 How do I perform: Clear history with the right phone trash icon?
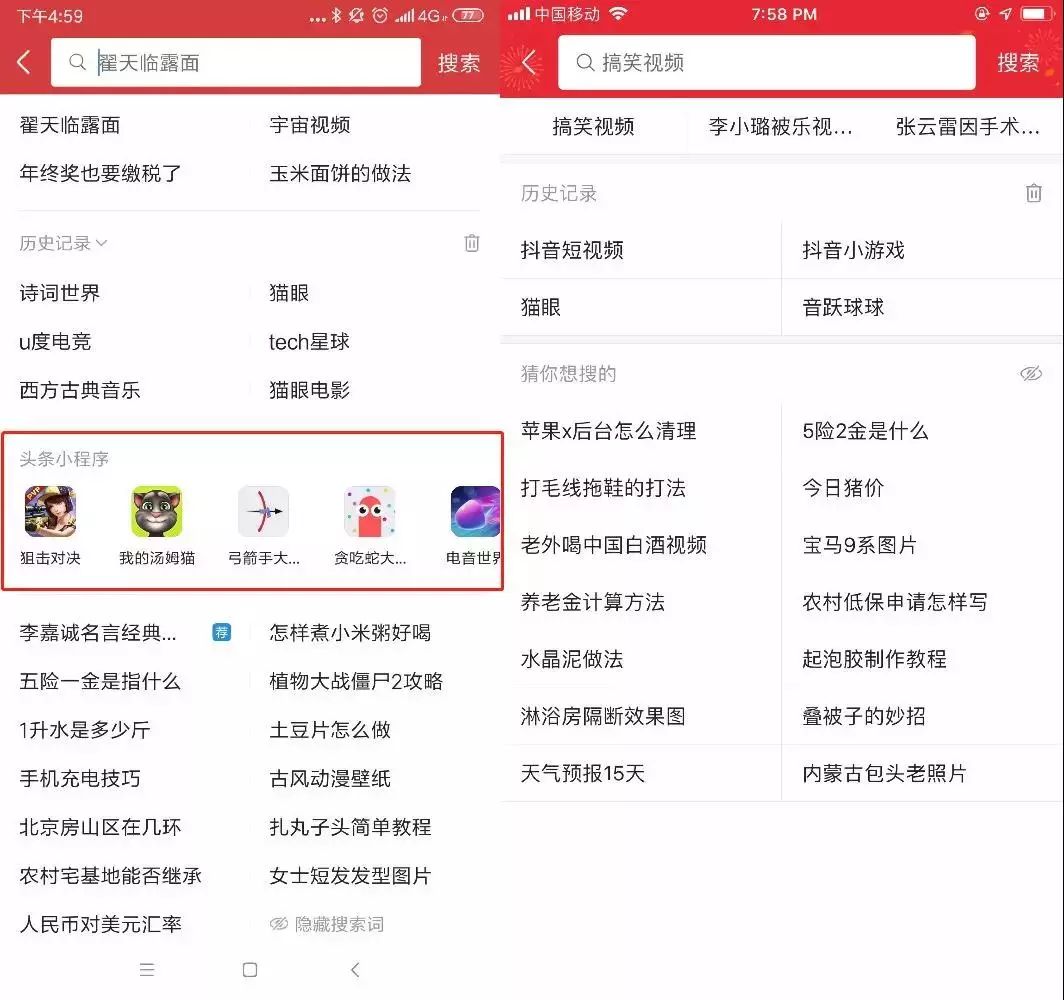tap(1033, 193)
